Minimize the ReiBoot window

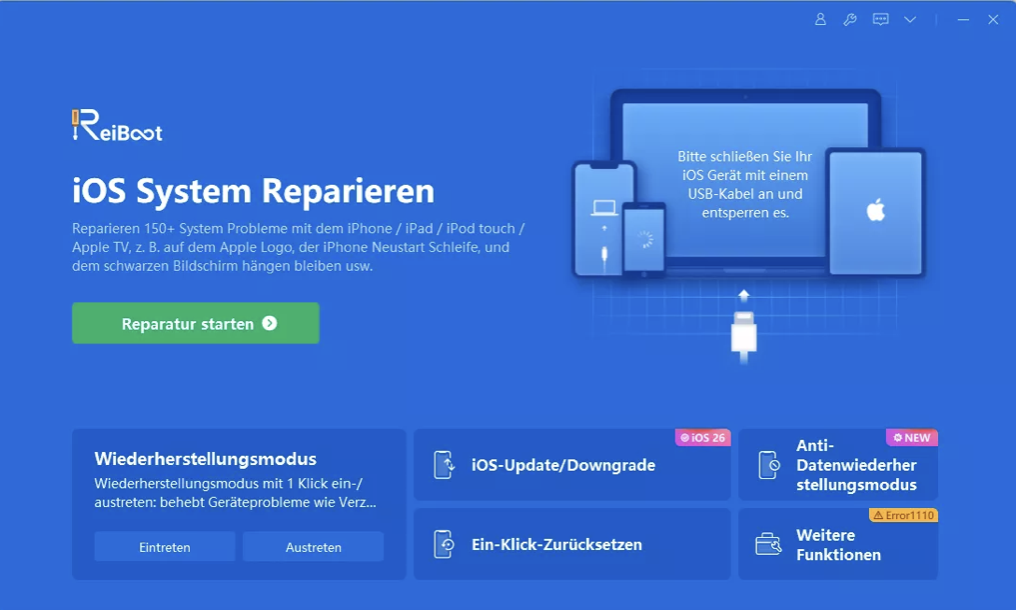pyautogui.click(x=963, y=19)
